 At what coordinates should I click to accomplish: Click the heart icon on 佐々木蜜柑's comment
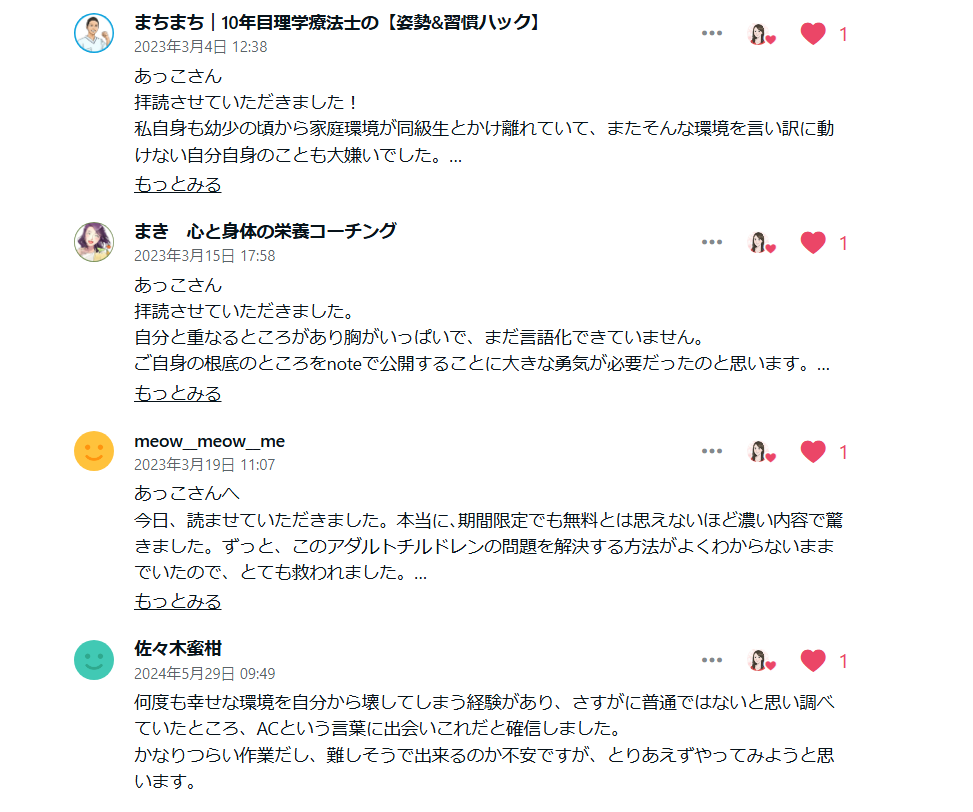point(813,661)
